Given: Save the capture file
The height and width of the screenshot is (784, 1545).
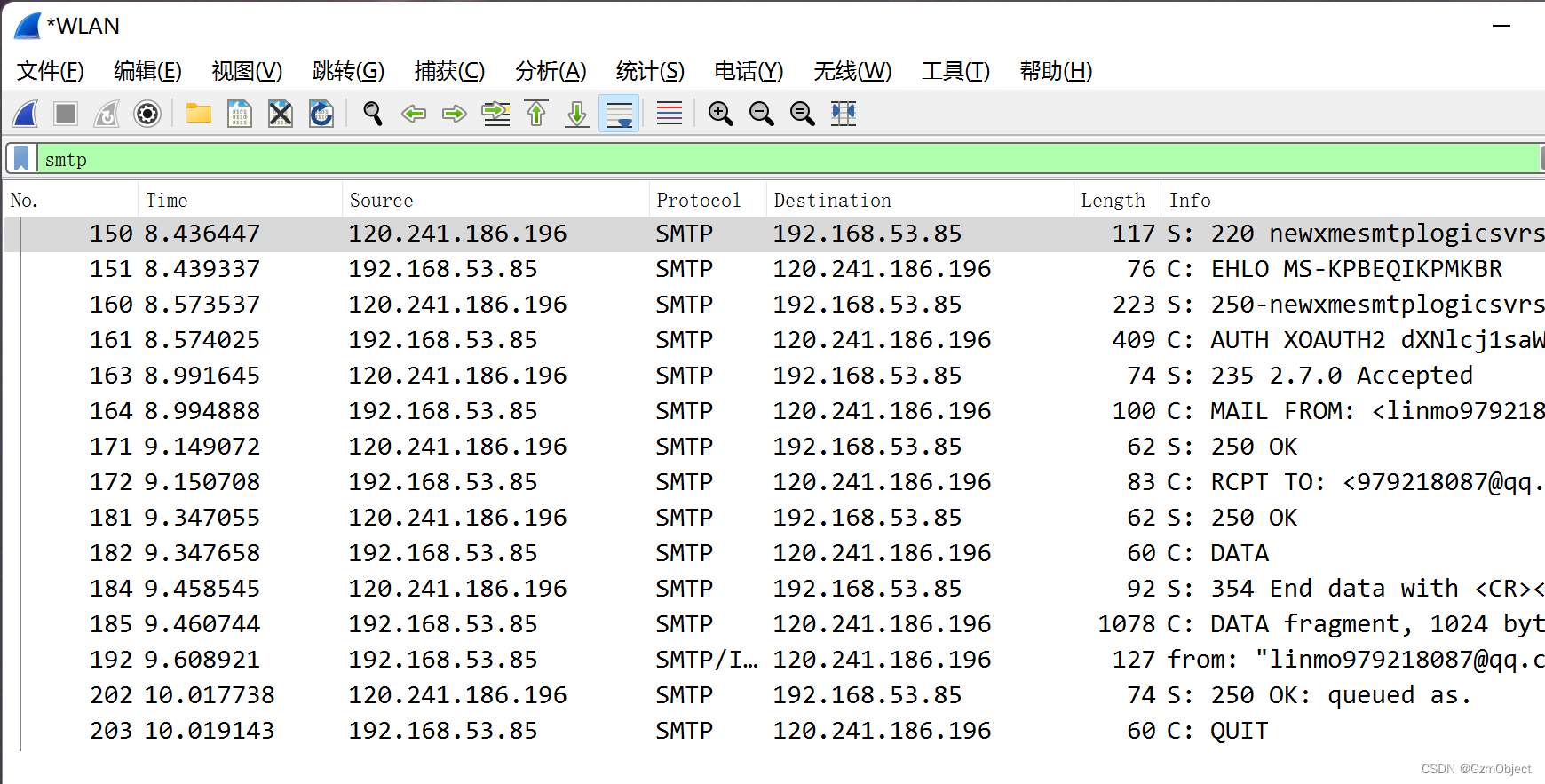Looking at the screenshot, I should point(240,114).
